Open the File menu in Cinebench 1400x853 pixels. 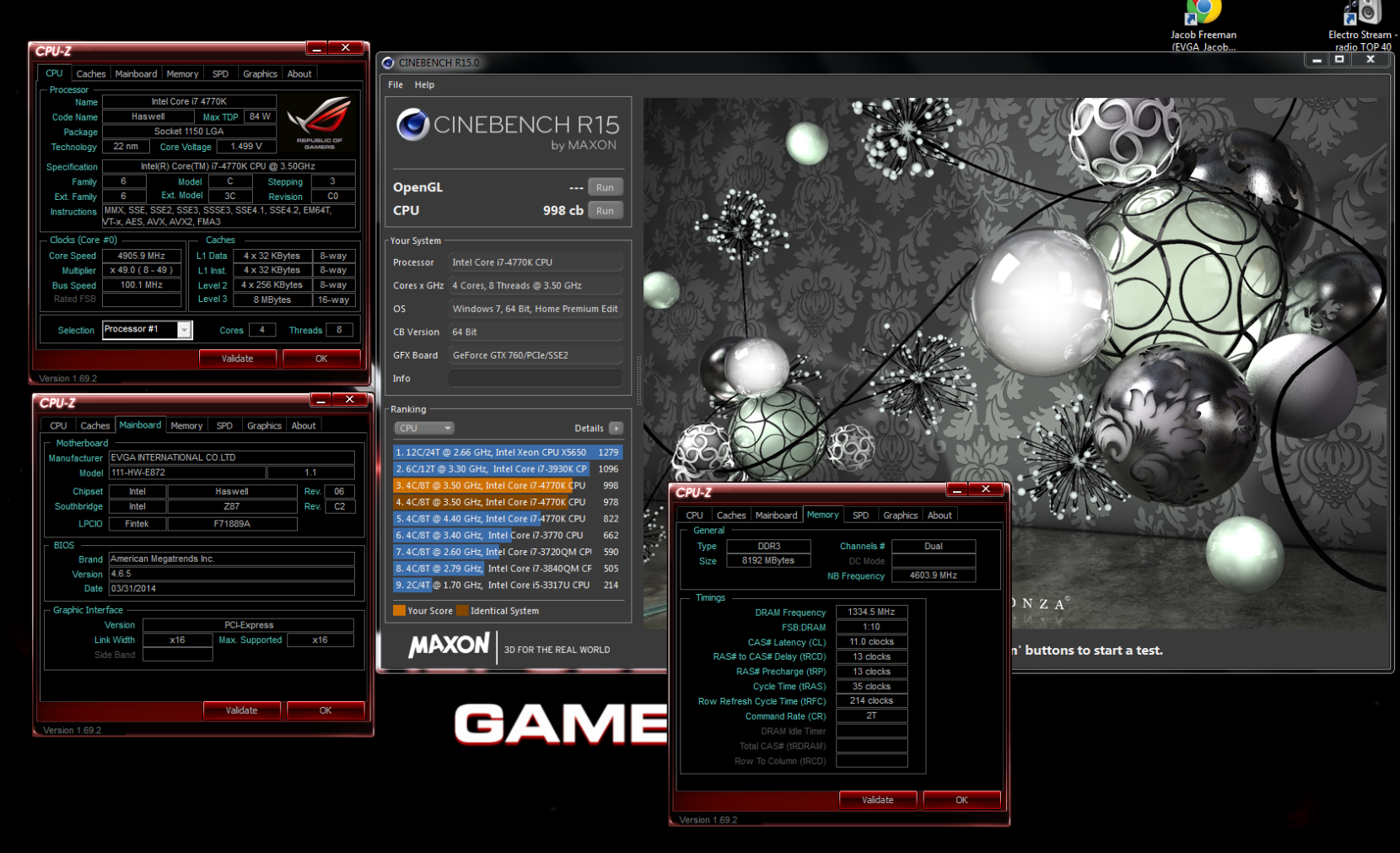396,84
